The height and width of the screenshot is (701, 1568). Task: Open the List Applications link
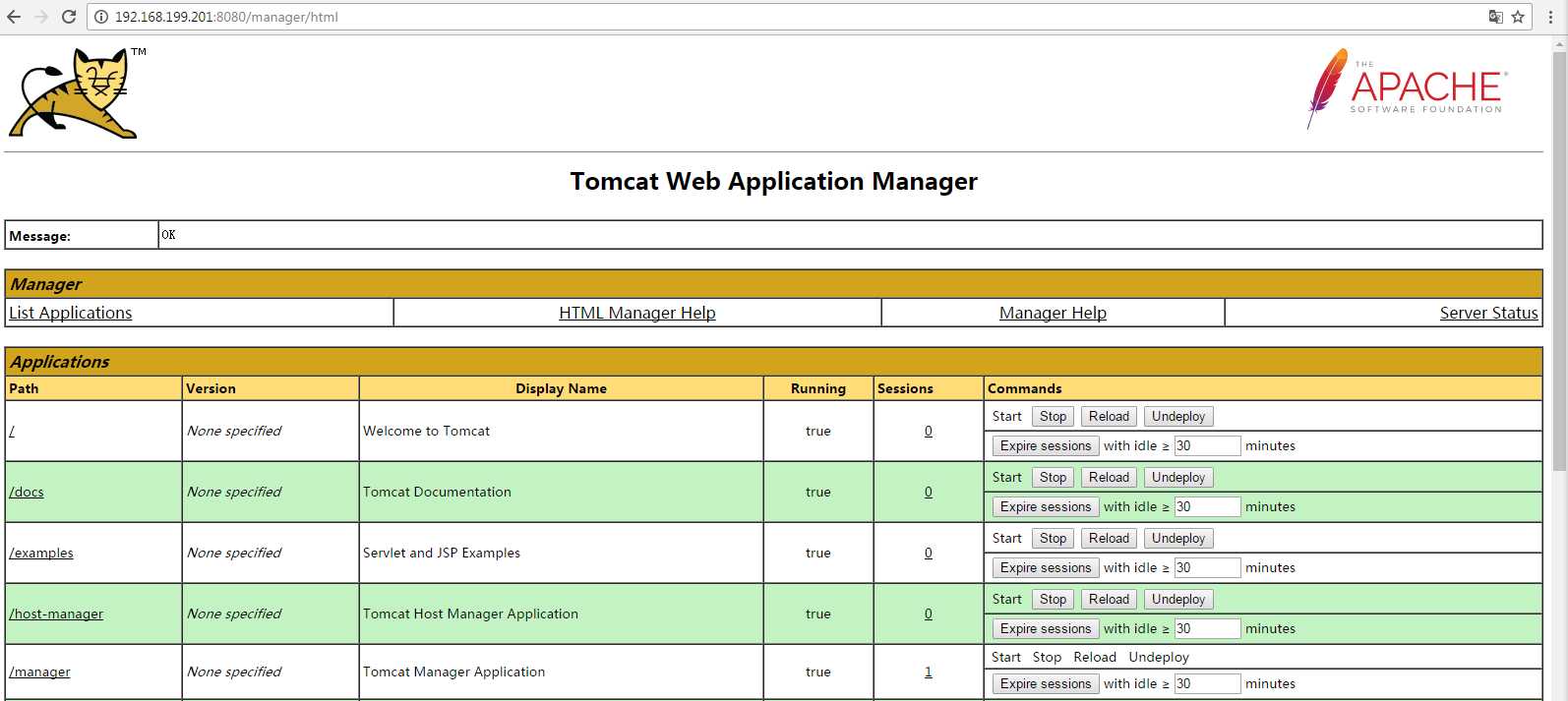70,313
